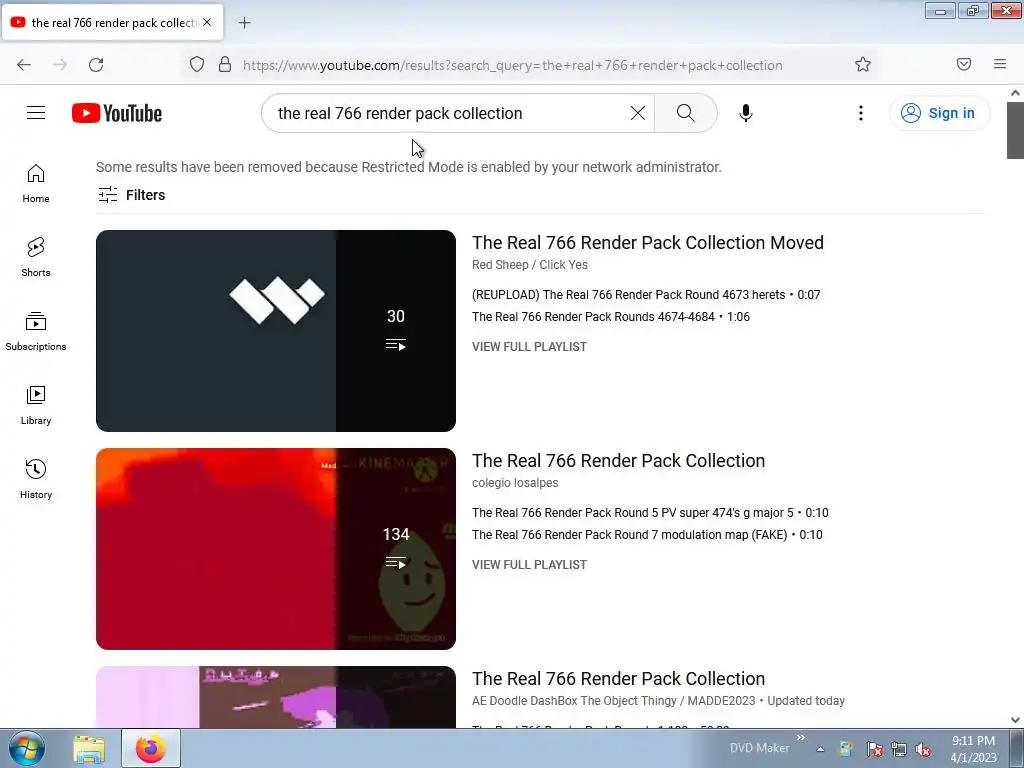Open Shorts in sidebar

tap(36, 257)
